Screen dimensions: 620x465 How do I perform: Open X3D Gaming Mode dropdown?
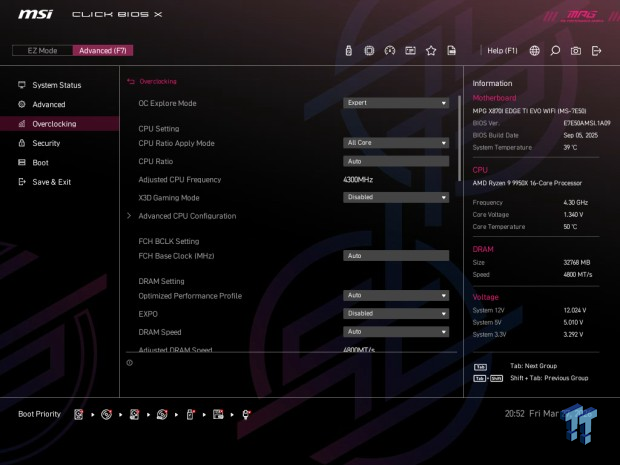point(396,197)
